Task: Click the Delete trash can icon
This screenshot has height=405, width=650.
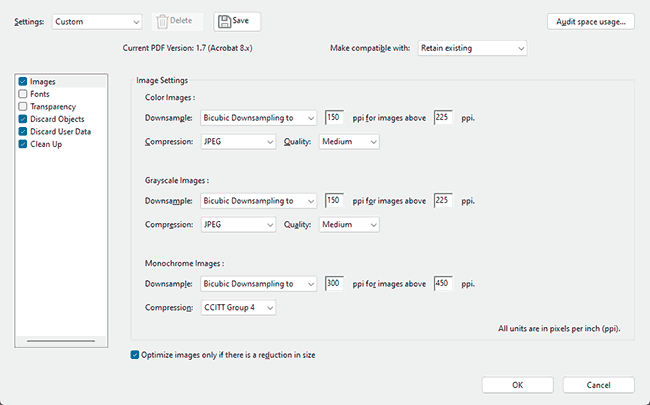Action: tap(162, 22)
